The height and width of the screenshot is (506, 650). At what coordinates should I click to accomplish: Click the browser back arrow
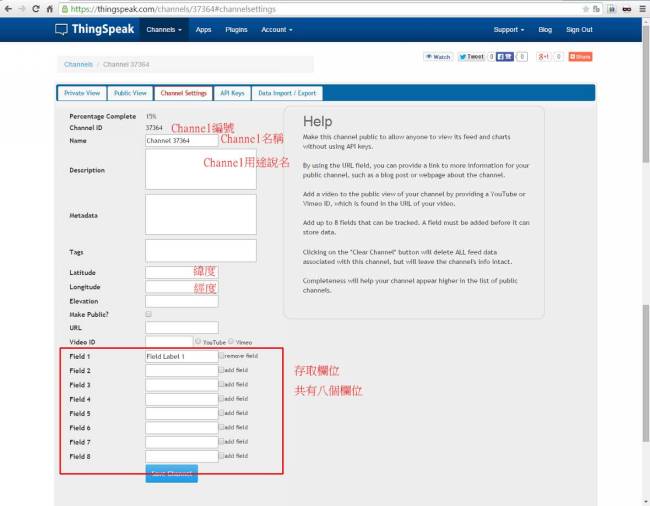pyautogui.click(x=8, y=8)
